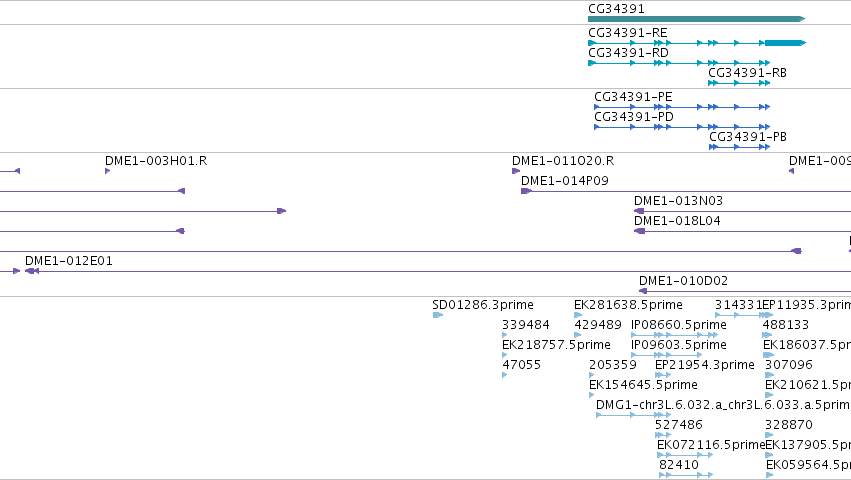Select the DME1-013N03 feature
The width and height of the screenshot is (851, 480).
tap(742, 211)
